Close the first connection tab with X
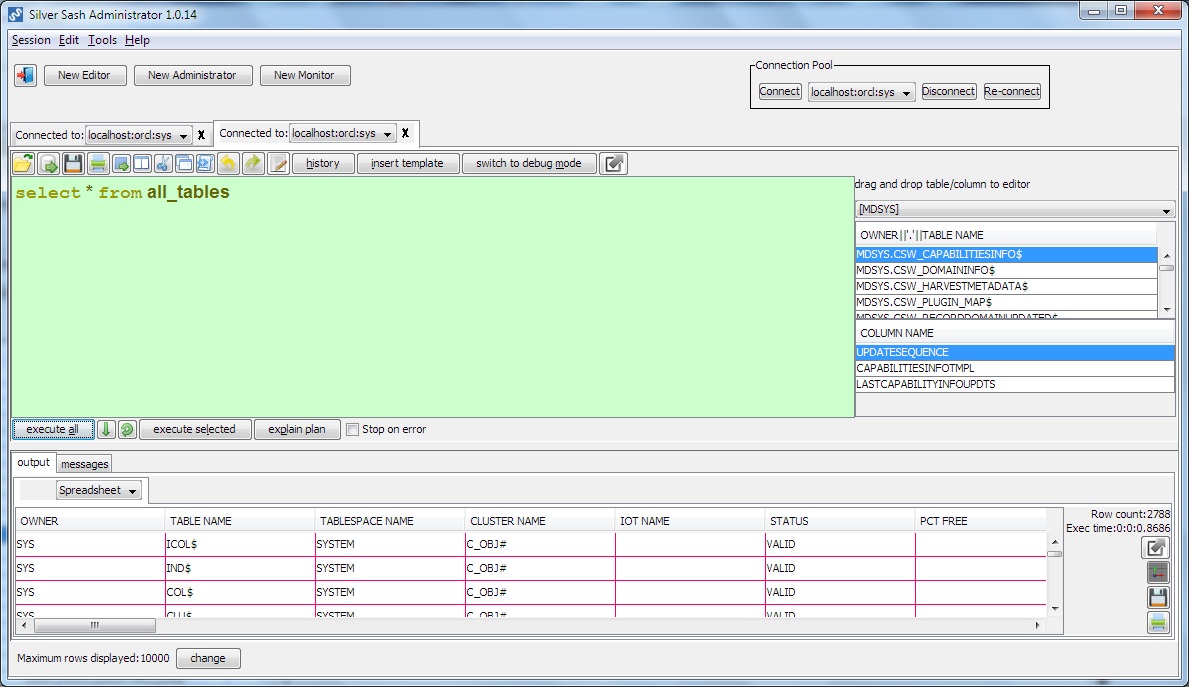 pos(201,135)
